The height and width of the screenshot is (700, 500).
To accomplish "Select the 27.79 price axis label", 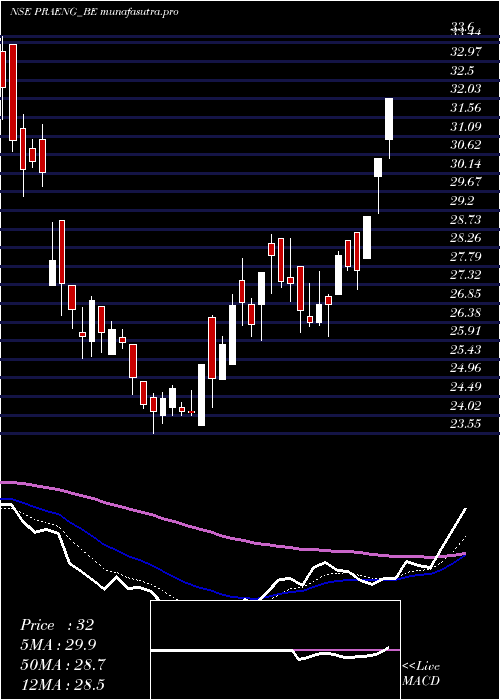I will [466, 256].
